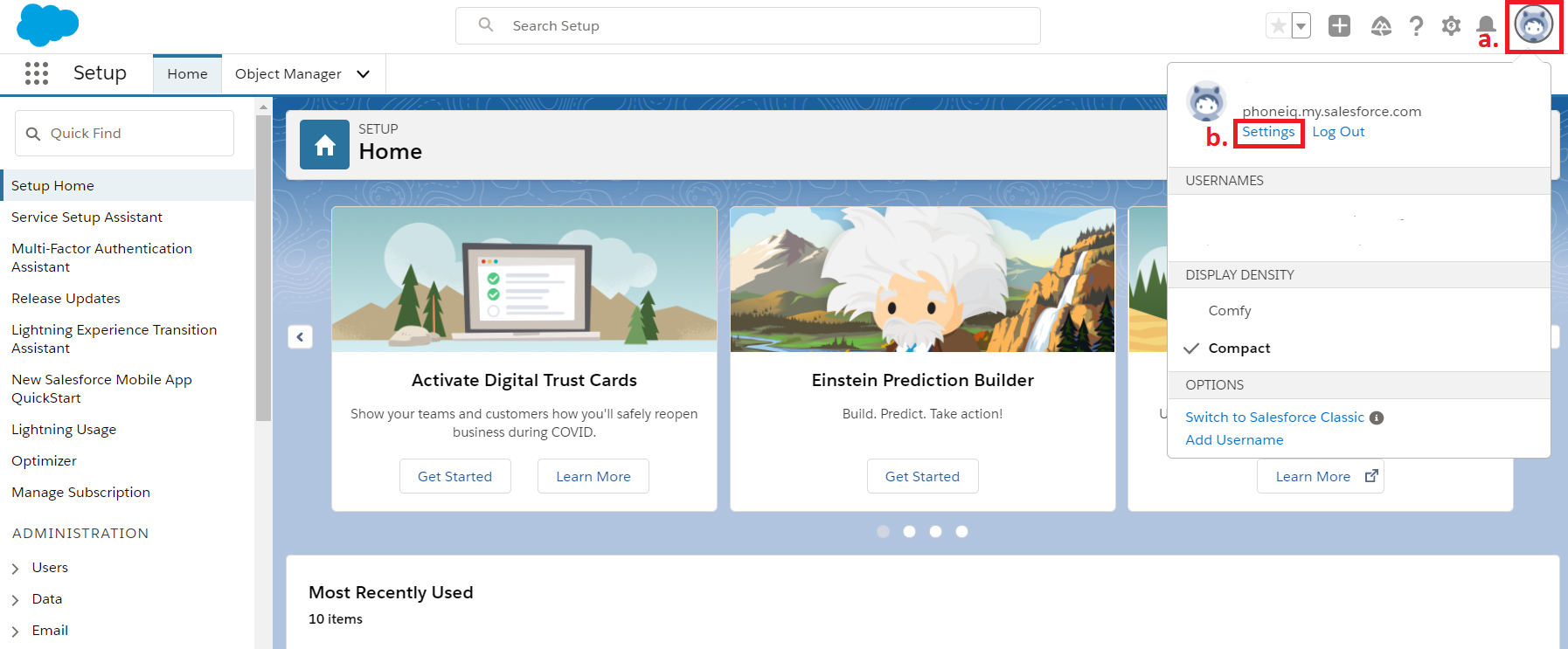Click the Einstein Prediction Builder illustration
1568x649 pixels.
pyautogui.click(x=923, y=280)
